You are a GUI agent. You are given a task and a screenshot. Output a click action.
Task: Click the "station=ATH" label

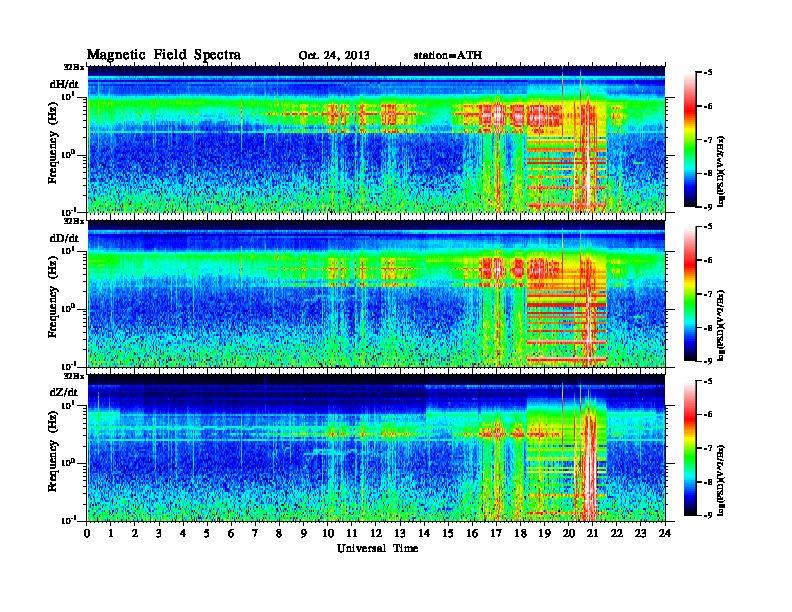click(448, 55)
